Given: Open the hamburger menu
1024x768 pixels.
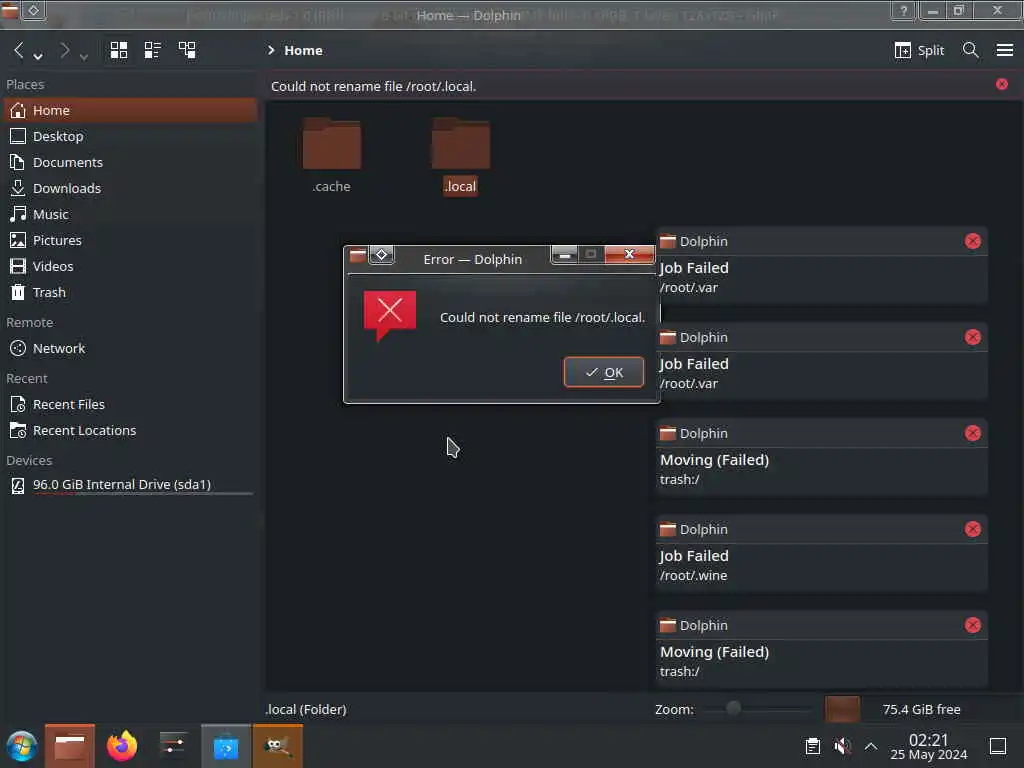Looking at the screenshot, I should (x=1004, y=50).
